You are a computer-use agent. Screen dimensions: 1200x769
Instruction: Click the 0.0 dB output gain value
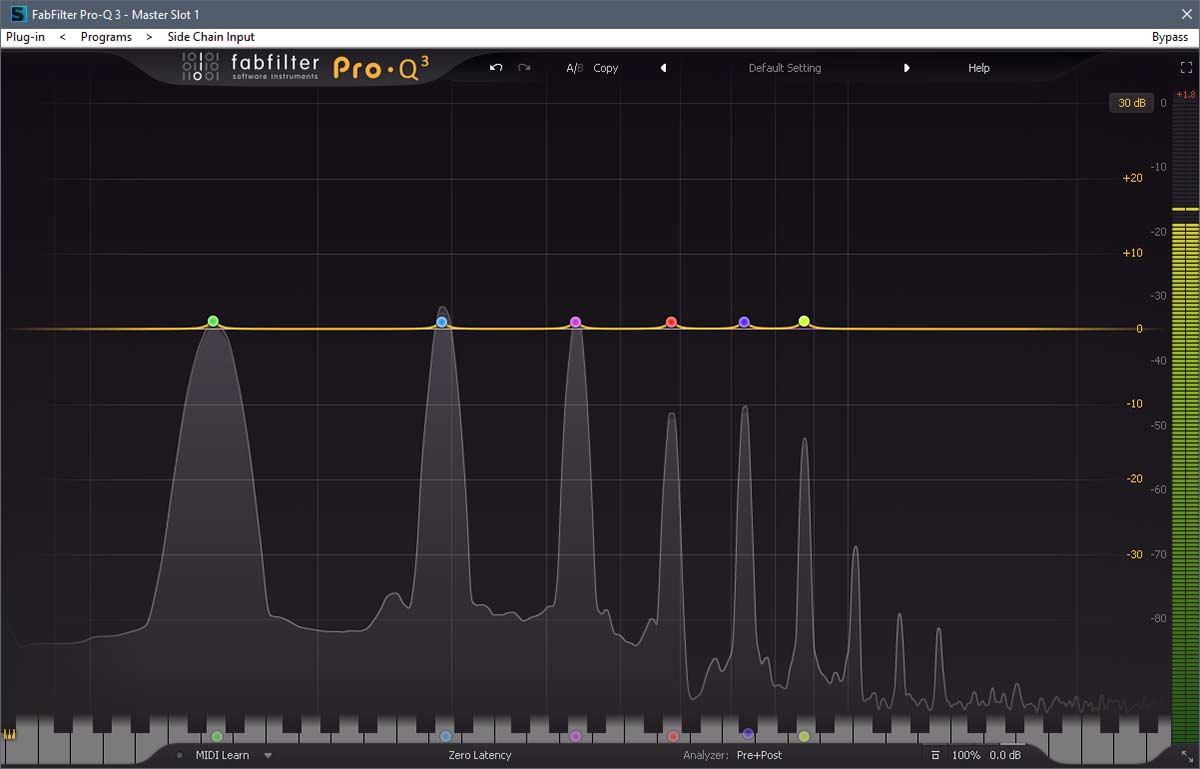coord(1006,755)
